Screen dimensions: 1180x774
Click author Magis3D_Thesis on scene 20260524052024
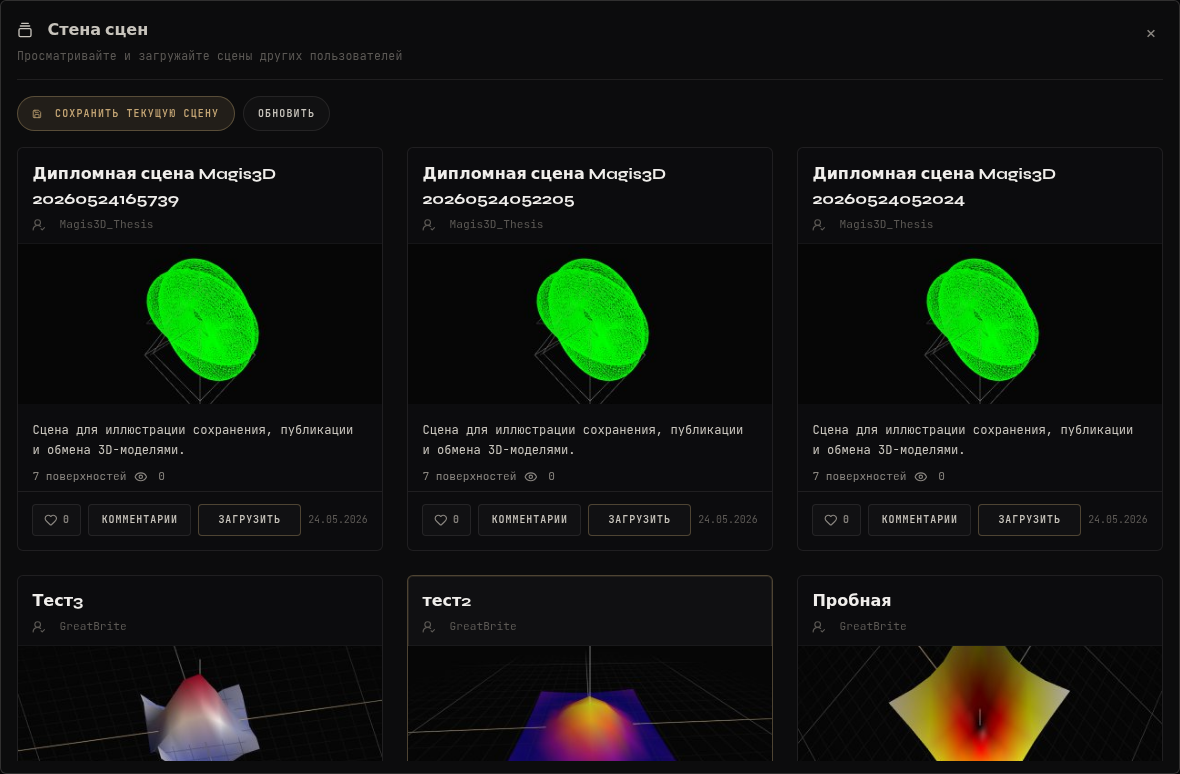coord(886,225)
